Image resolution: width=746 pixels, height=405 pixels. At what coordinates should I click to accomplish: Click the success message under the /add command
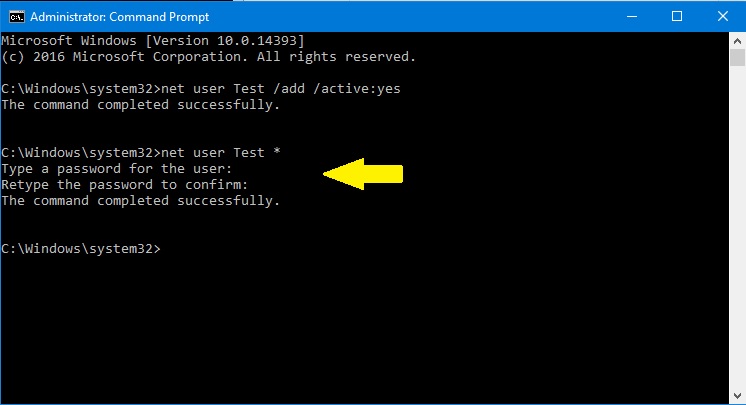coord(141,104)
